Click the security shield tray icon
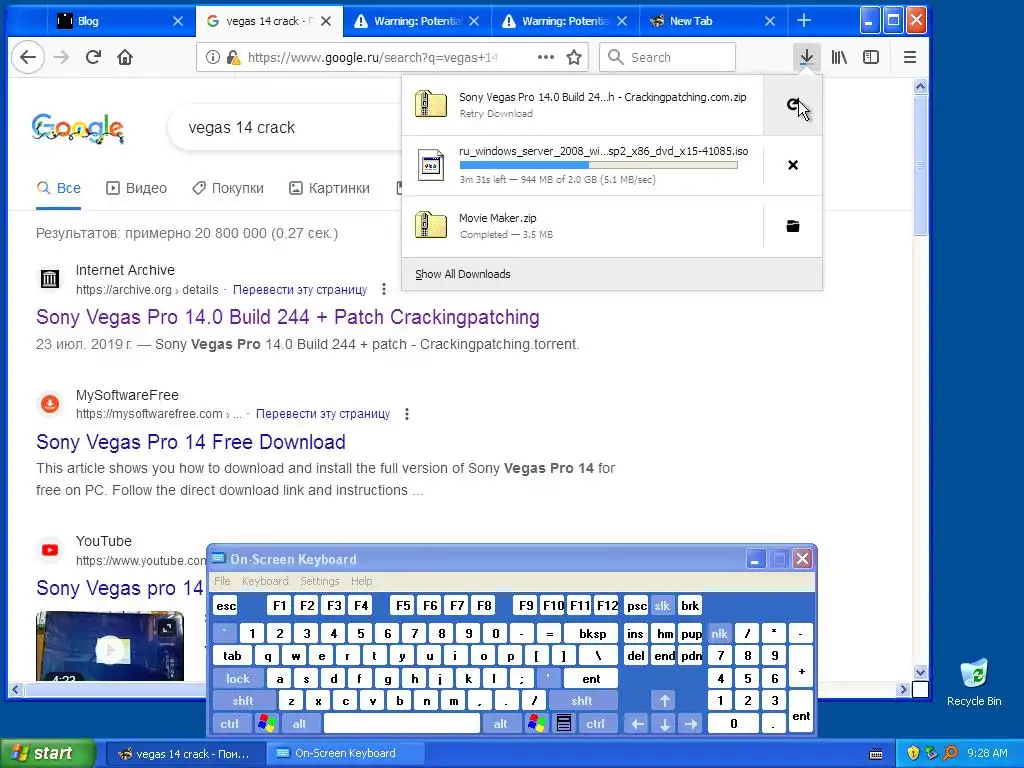 [912, 753]
